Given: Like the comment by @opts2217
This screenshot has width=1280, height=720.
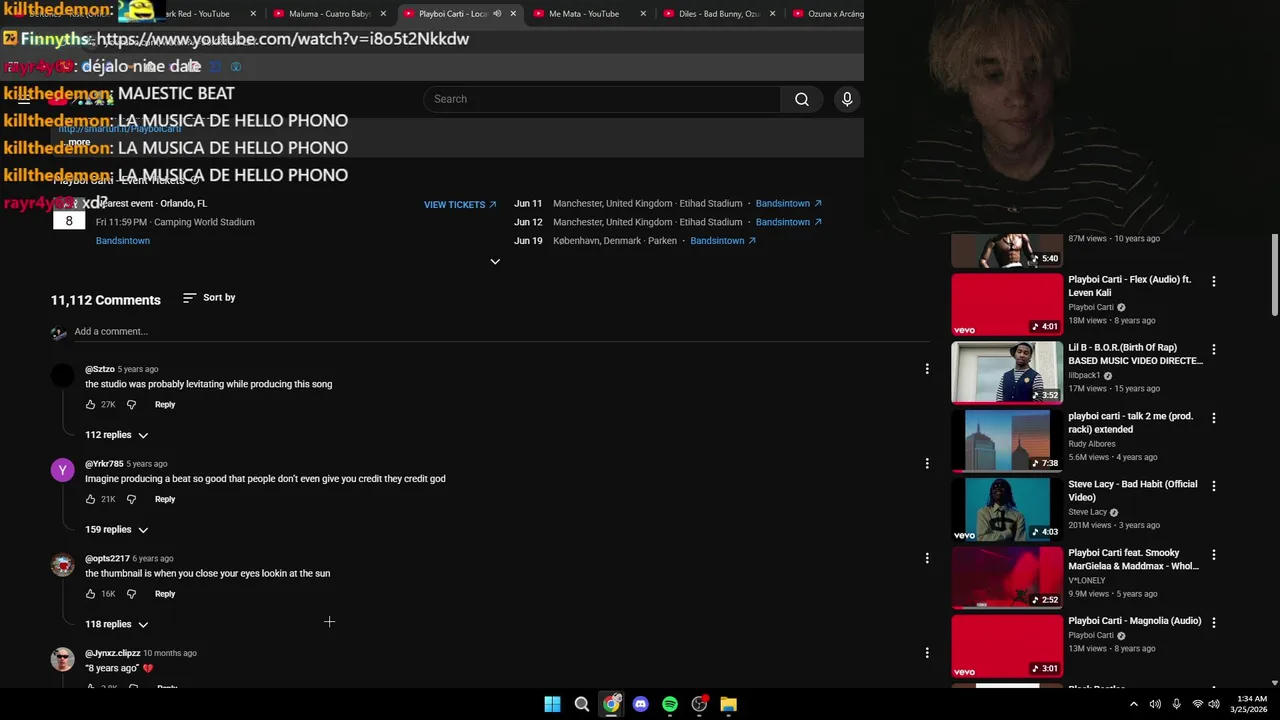Looking at the screenshot, I should 90,594.
